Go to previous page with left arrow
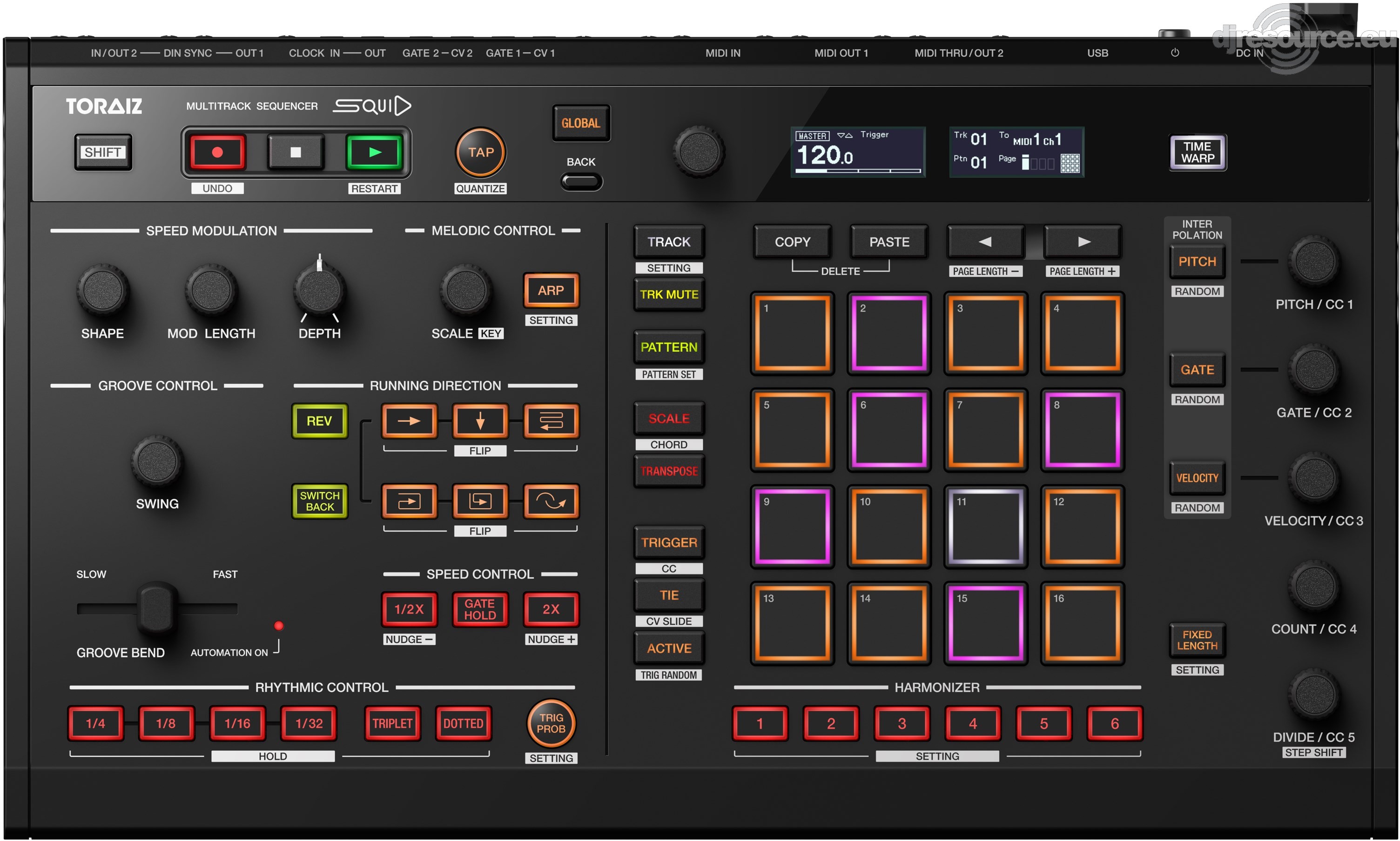Image resolution: width=1400 pixels, height=841 pixels. pos(985,242)
